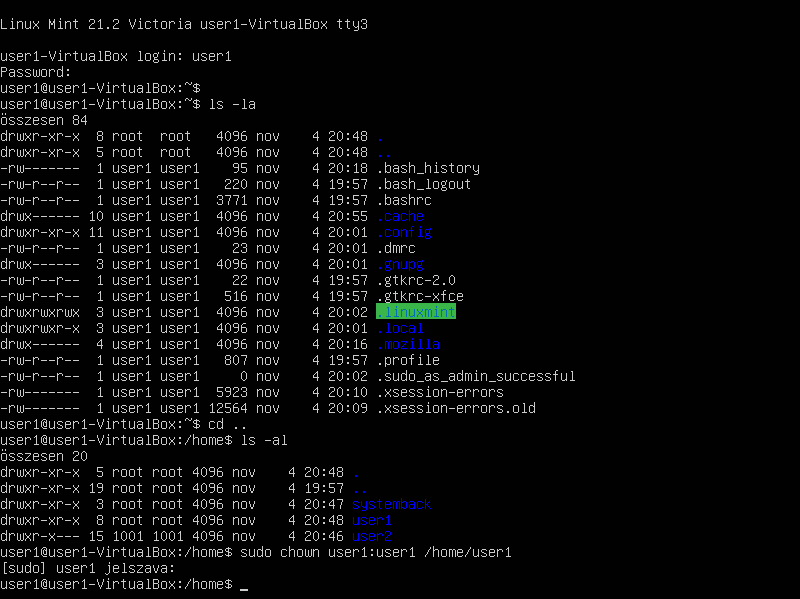Click the 'összesen 84' line
Viewport: 800px width, 599px height.
tap(44, 120)
